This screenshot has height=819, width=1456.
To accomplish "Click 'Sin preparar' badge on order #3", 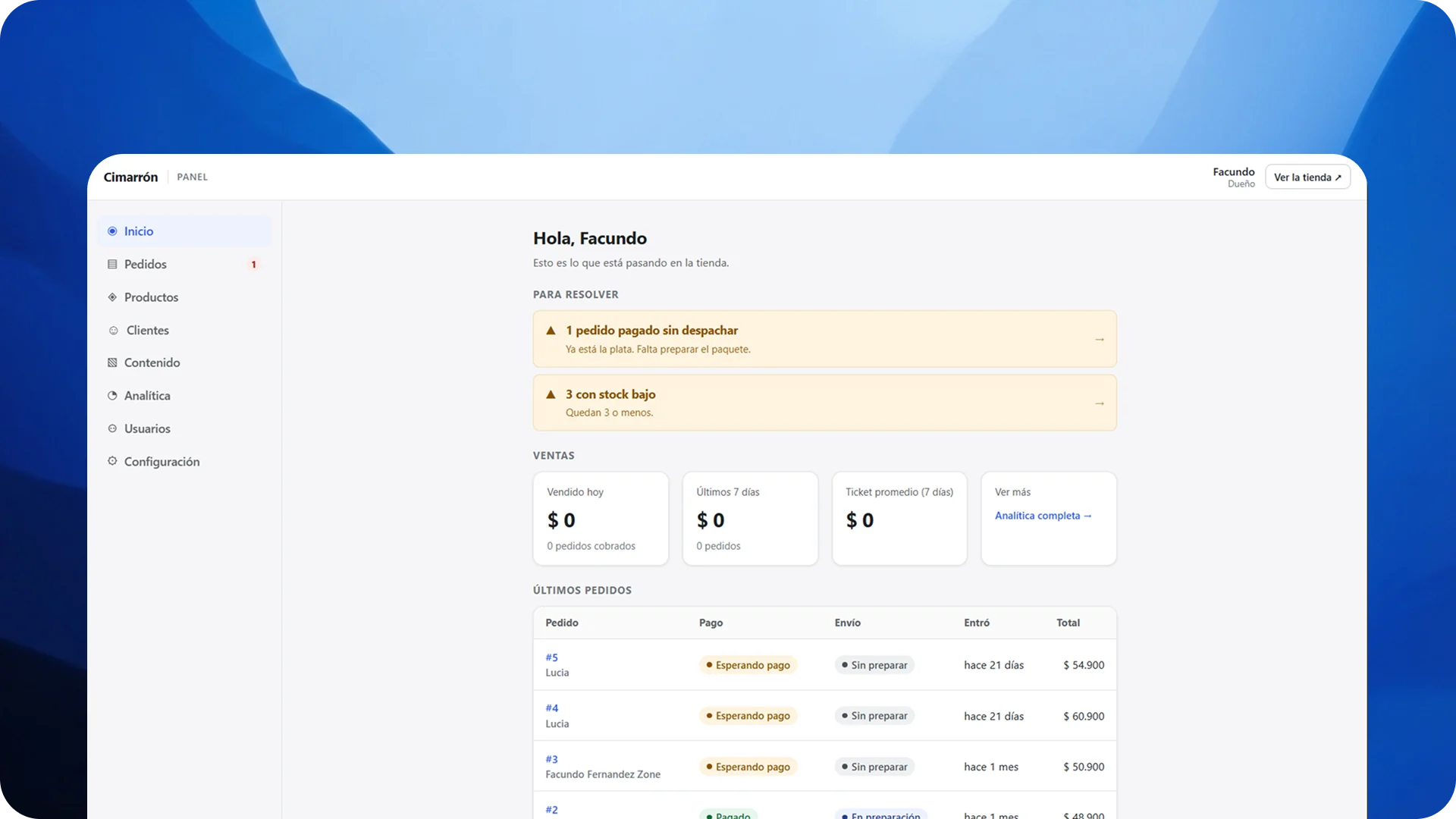I will pos(874,767).
